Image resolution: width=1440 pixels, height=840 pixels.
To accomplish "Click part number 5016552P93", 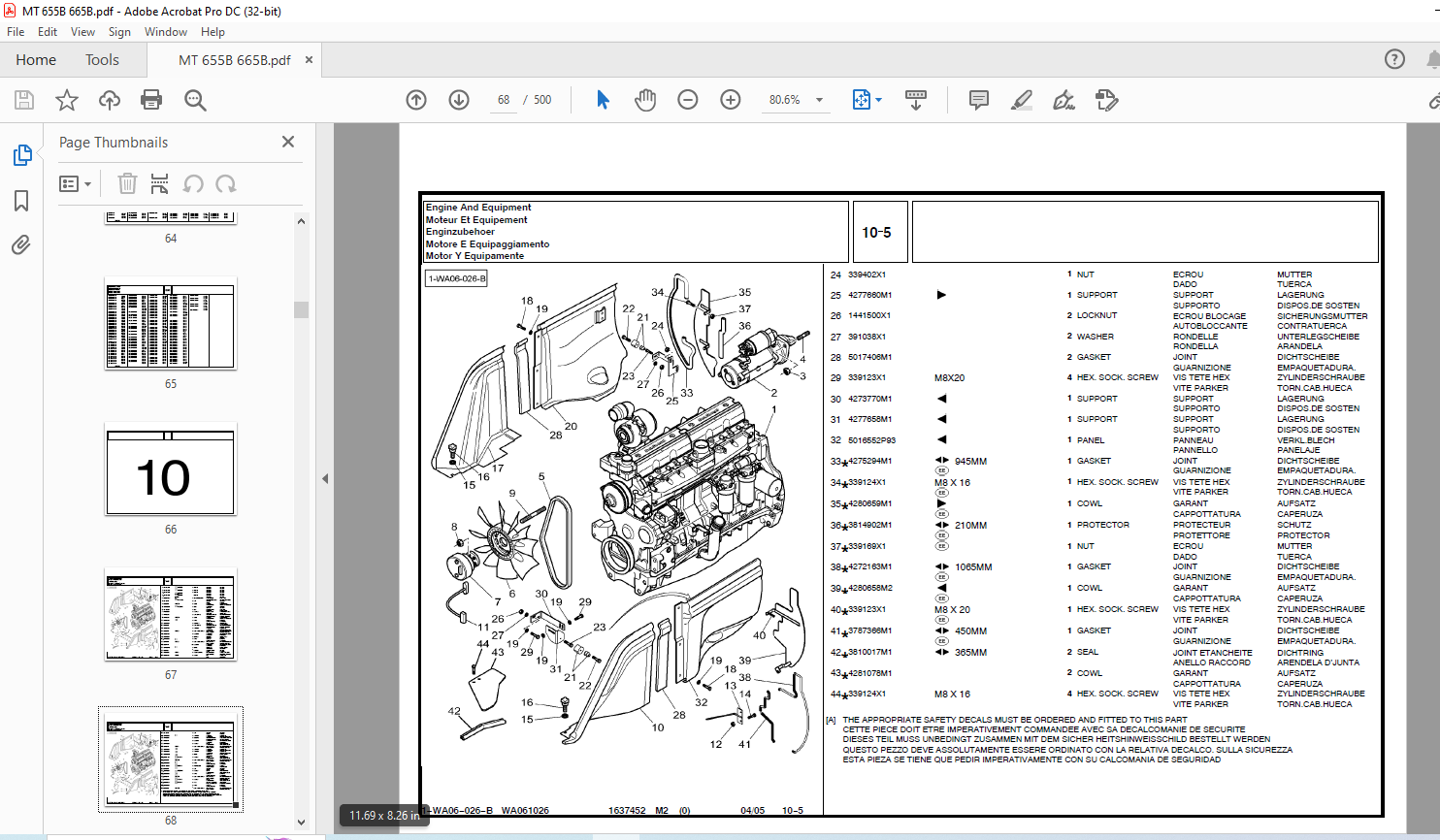I will click(871, 440).
